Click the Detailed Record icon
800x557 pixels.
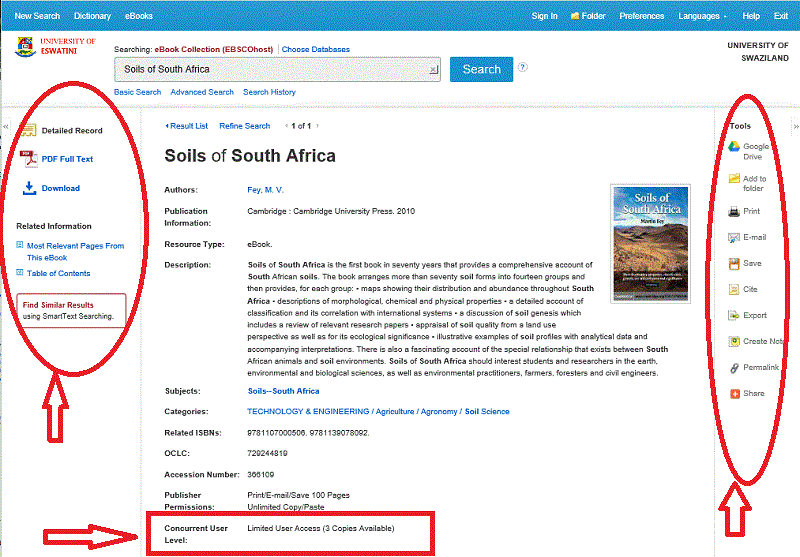[29, 131]
